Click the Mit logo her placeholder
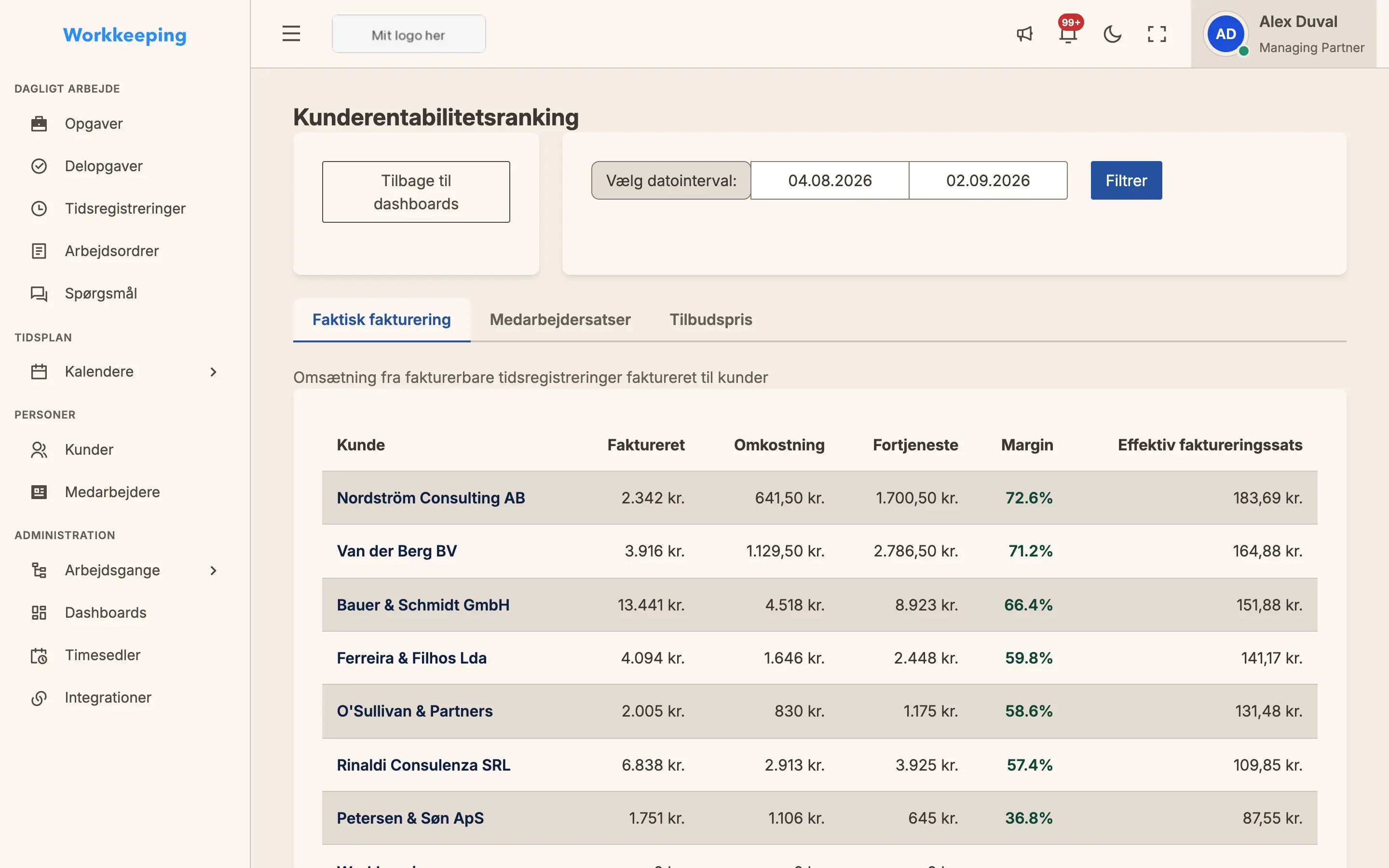1389x868 pixels. 409,34
